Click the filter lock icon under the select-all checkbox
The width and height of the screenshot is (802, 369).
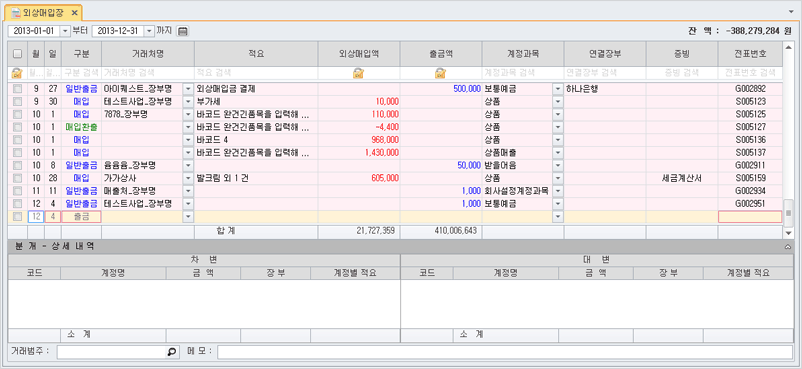pyautogui.click(x=17, y=73)
